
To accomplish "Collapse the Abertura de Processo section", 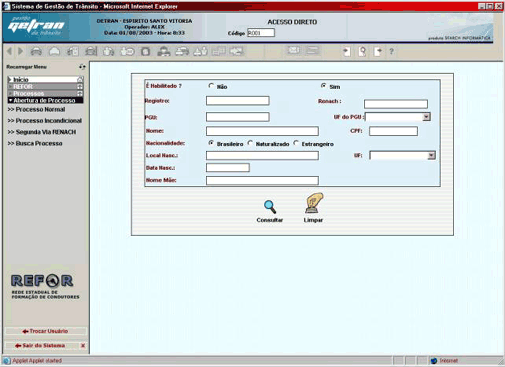I will [x=45, y=100].
